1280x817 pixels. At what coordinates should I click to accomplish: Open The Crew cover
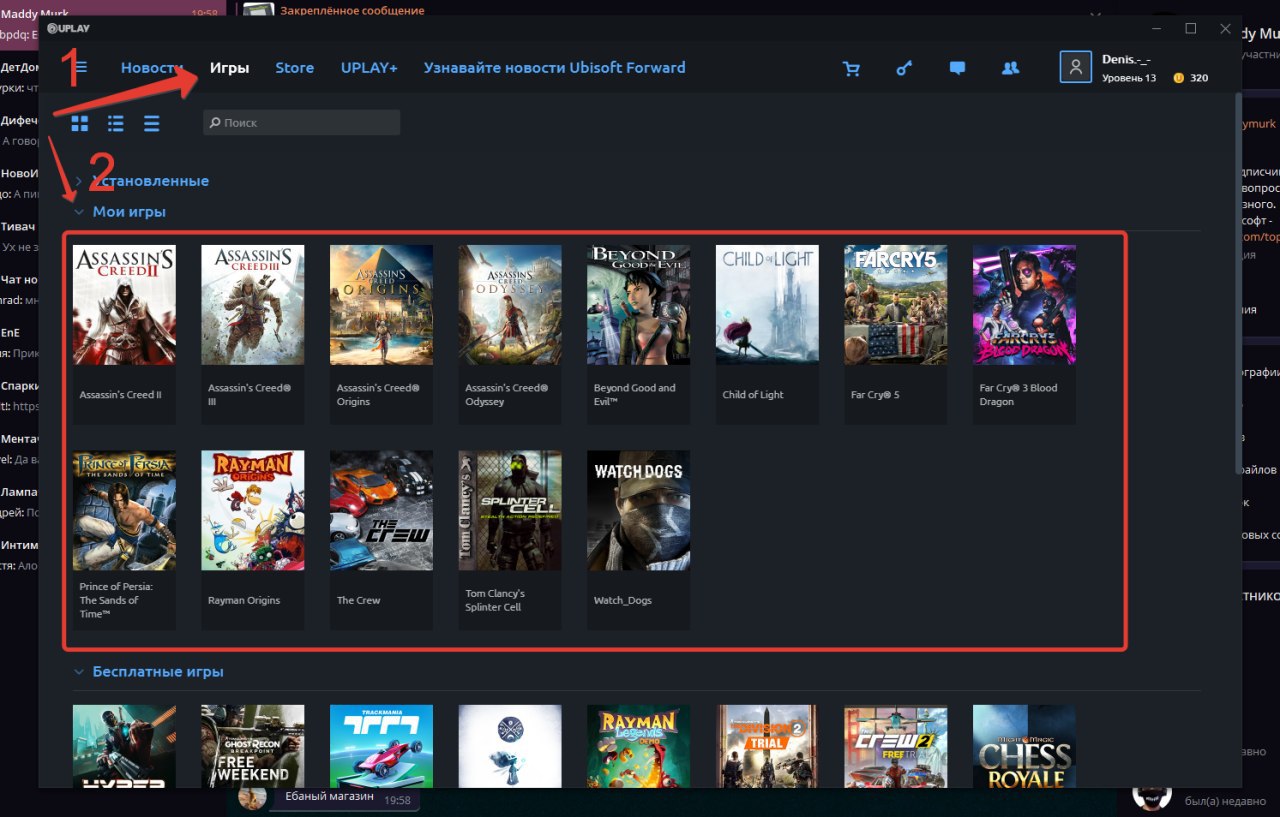click(x=381, y=510)
